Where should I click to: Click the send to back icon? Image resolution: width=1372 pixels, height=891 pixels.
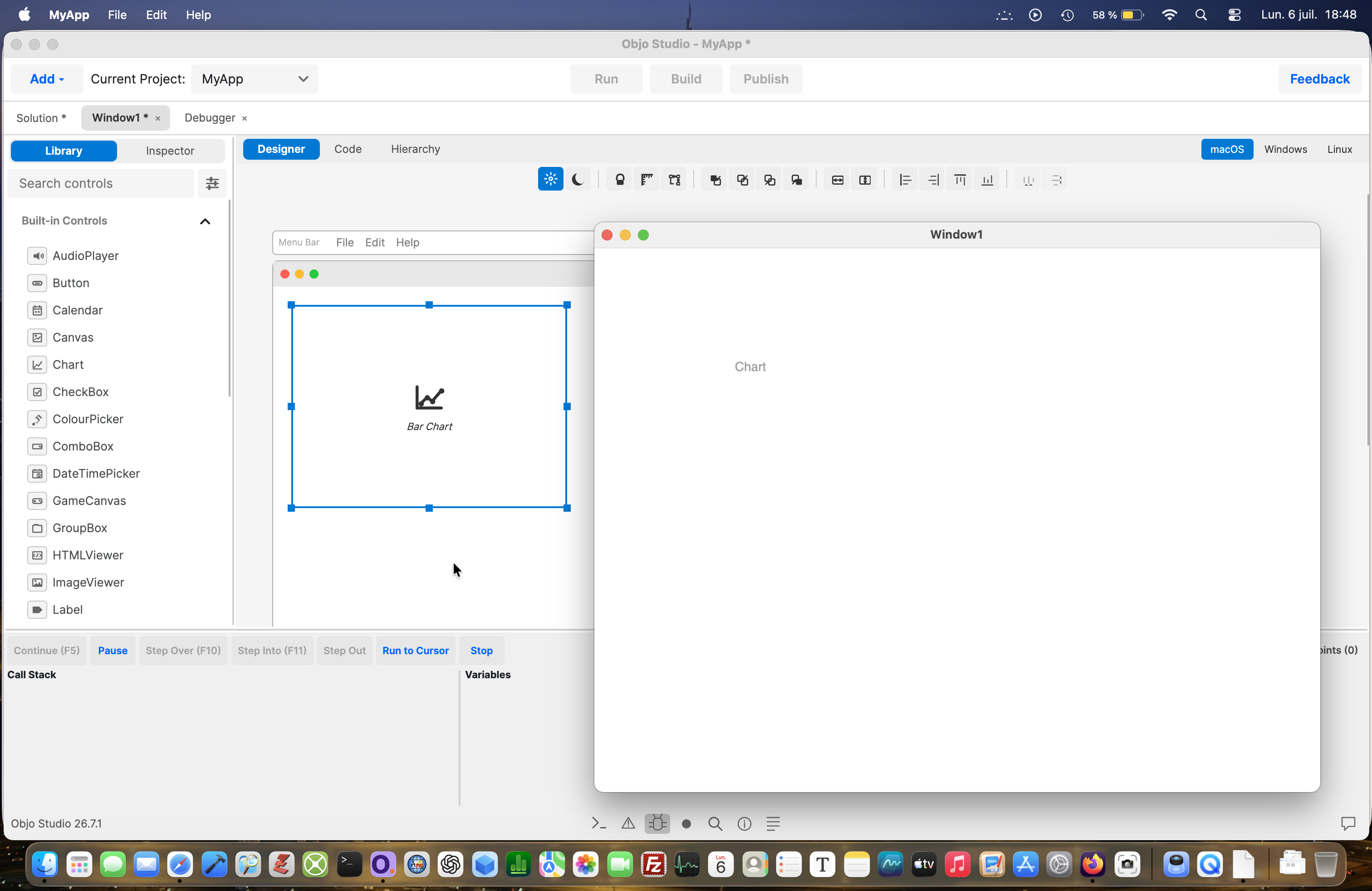pos(797,180)
